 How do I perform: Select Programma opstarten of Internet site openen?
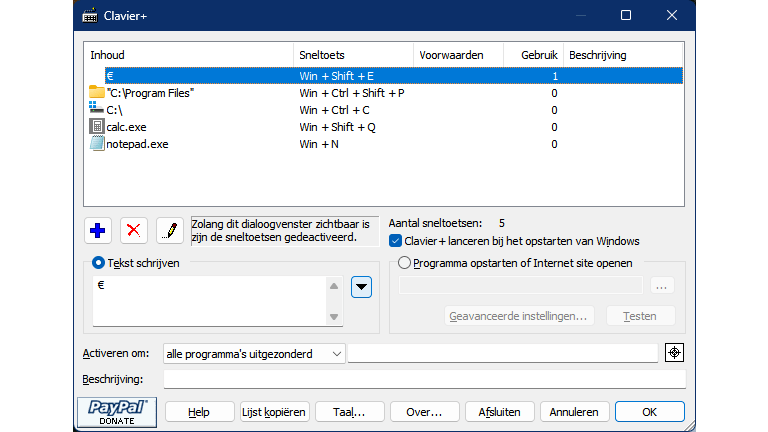[404, 263]
